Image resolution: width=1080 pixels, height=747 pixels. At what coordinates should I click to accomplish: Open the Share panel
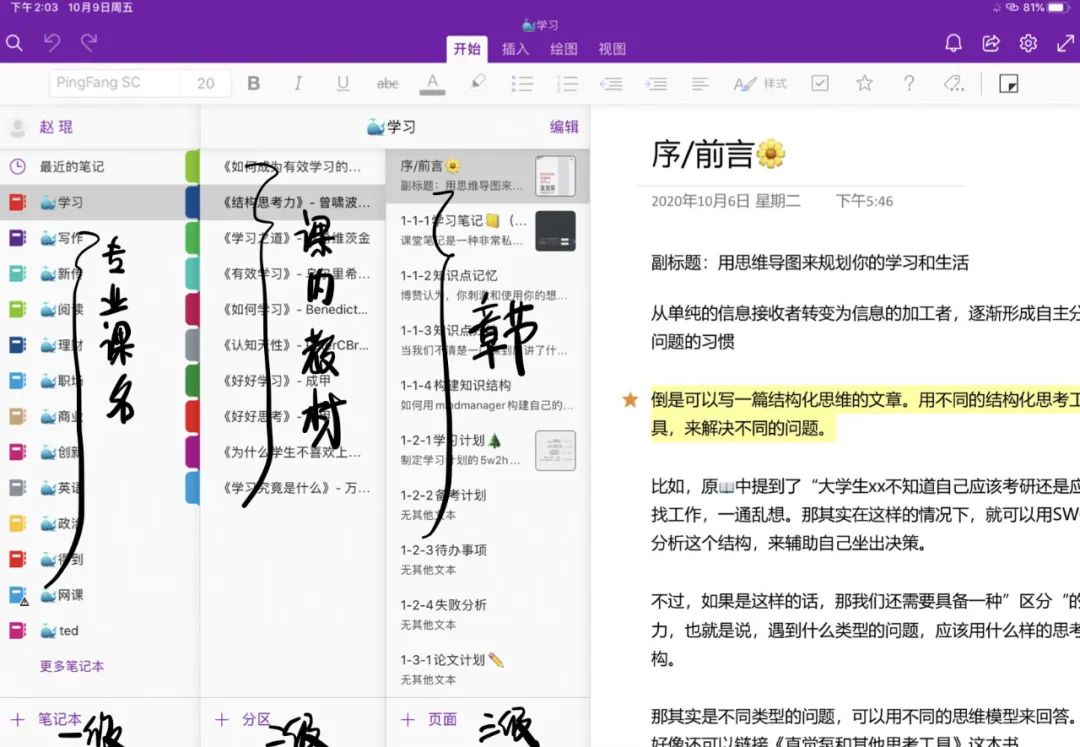[x=990, y=42]
